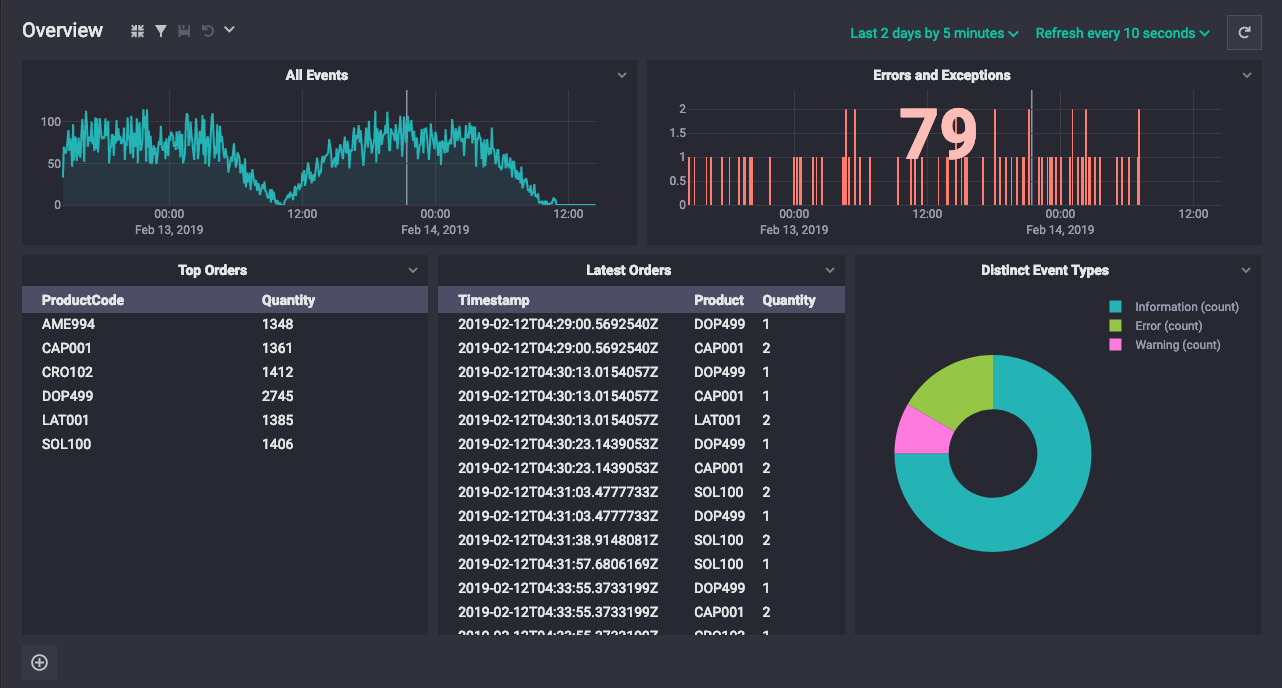Click the 'Warning (count)' legend label
Image resolution: width=1282 pixels, height=688 pixels.
click(1178, 345)
